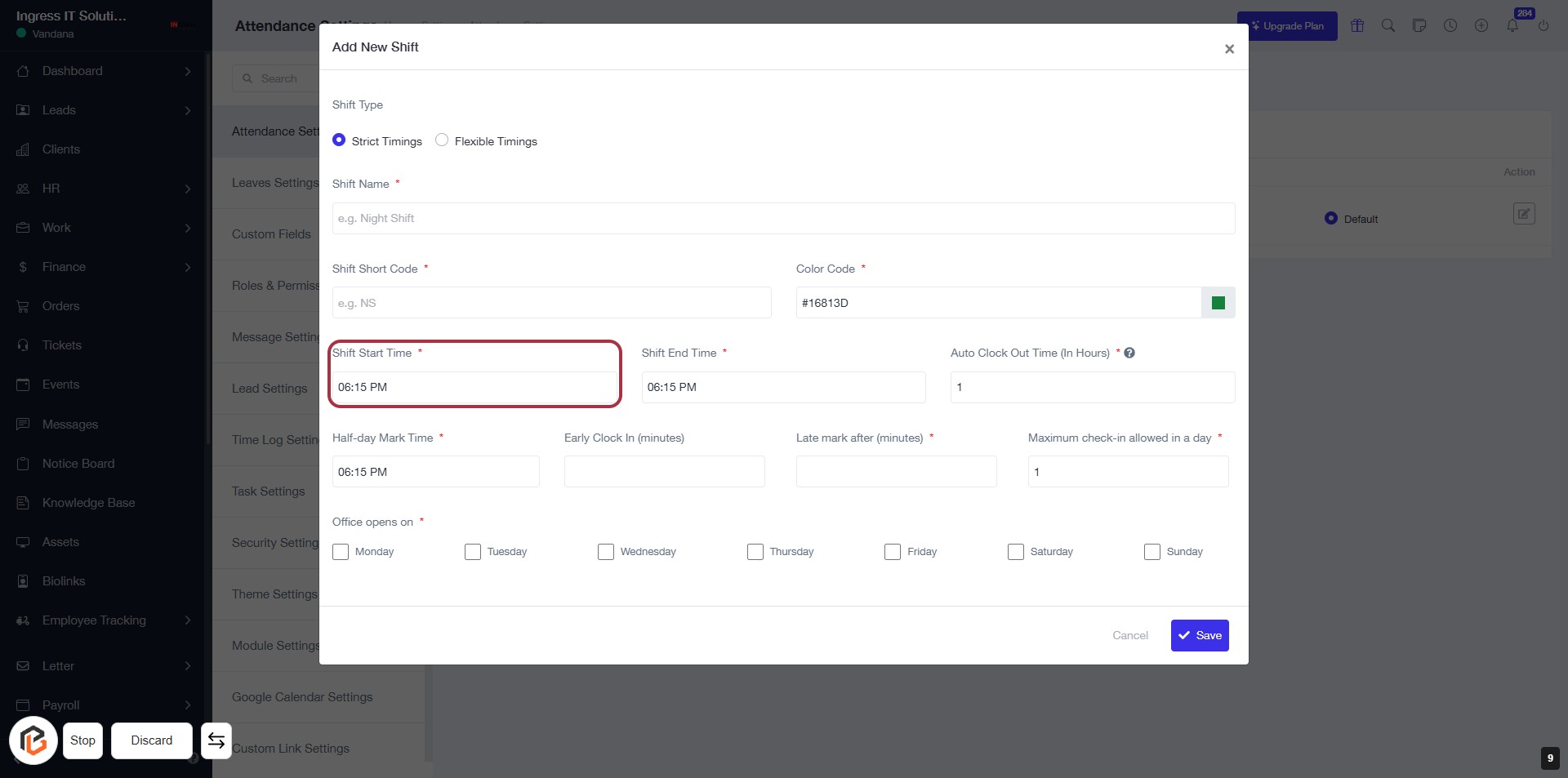Viewport: 1568px width, 778px height.
Task: Click the edit icon in Action column
Action: pyautogui.click(x=1524, y=214)
